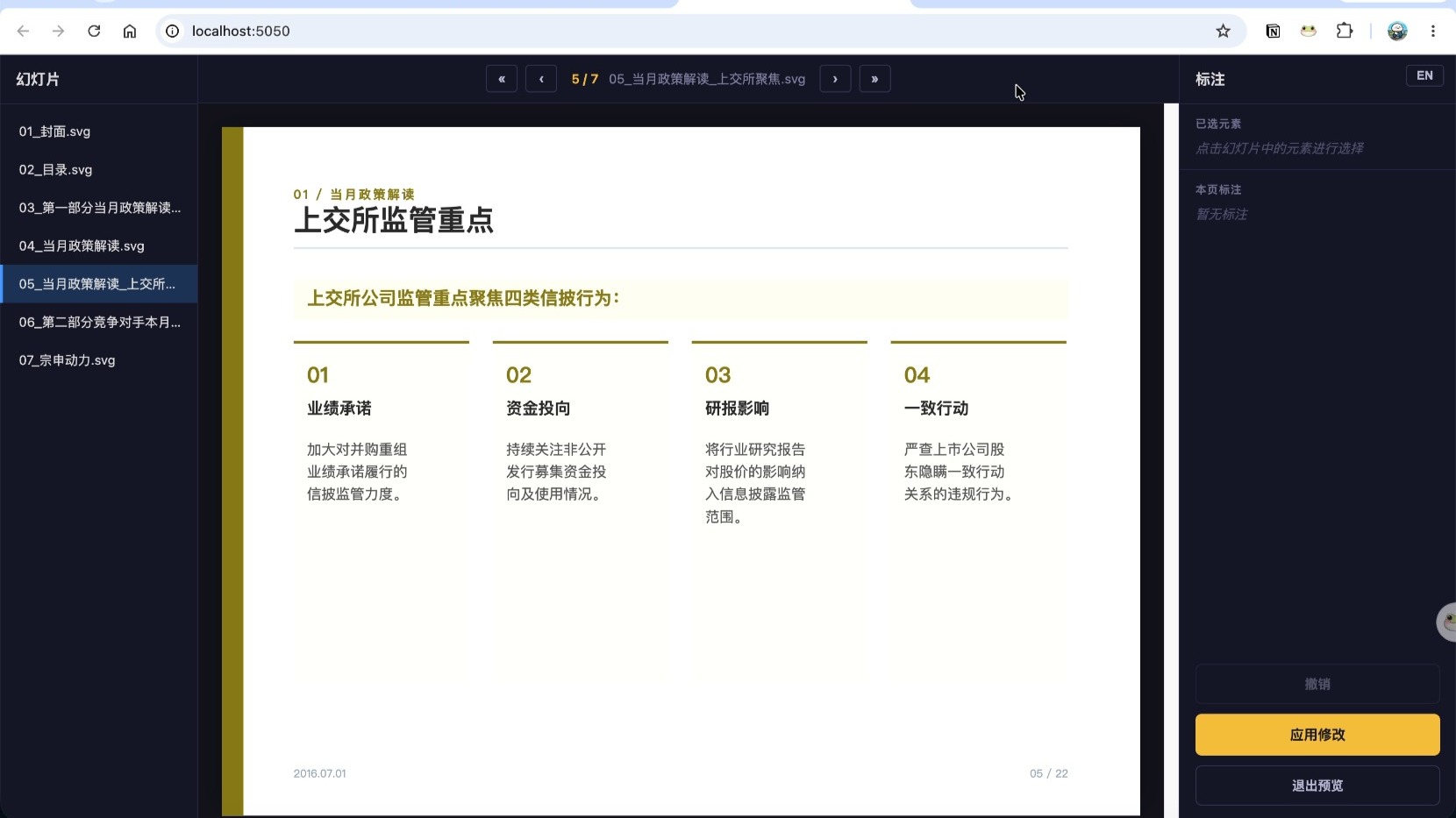Screen dimensions: 1456x818
Task: Open the browser profile avatar
Action: click(1397, 31)
